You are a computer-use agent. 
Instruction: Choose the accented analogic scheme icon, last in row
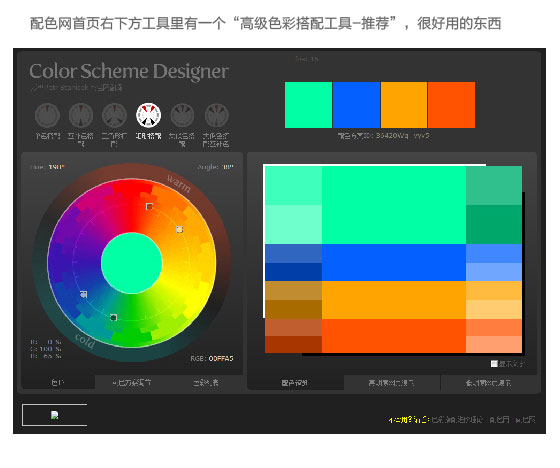click(x=216, y=115)
